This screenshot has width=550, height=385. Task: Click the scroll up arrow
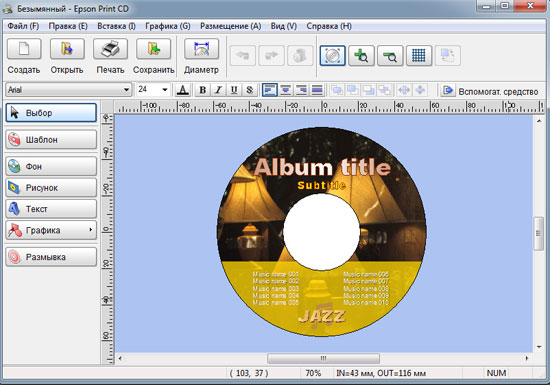539,121
